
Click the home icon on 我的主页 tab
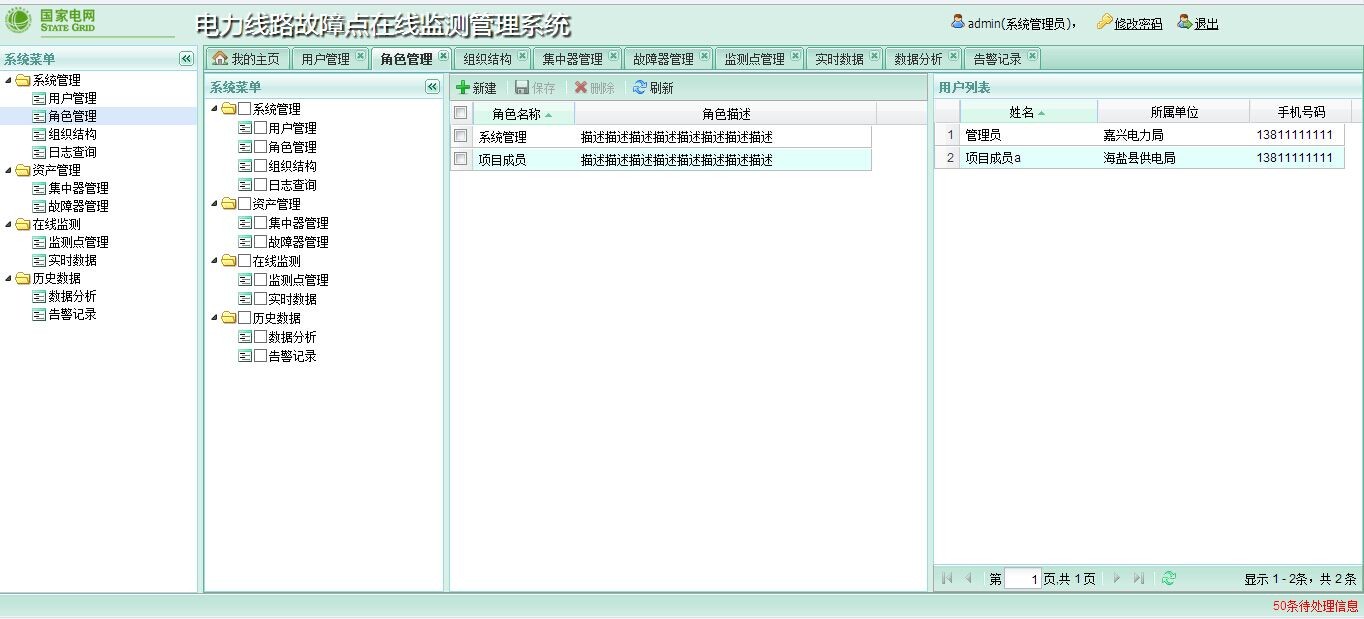click(220, 59)
